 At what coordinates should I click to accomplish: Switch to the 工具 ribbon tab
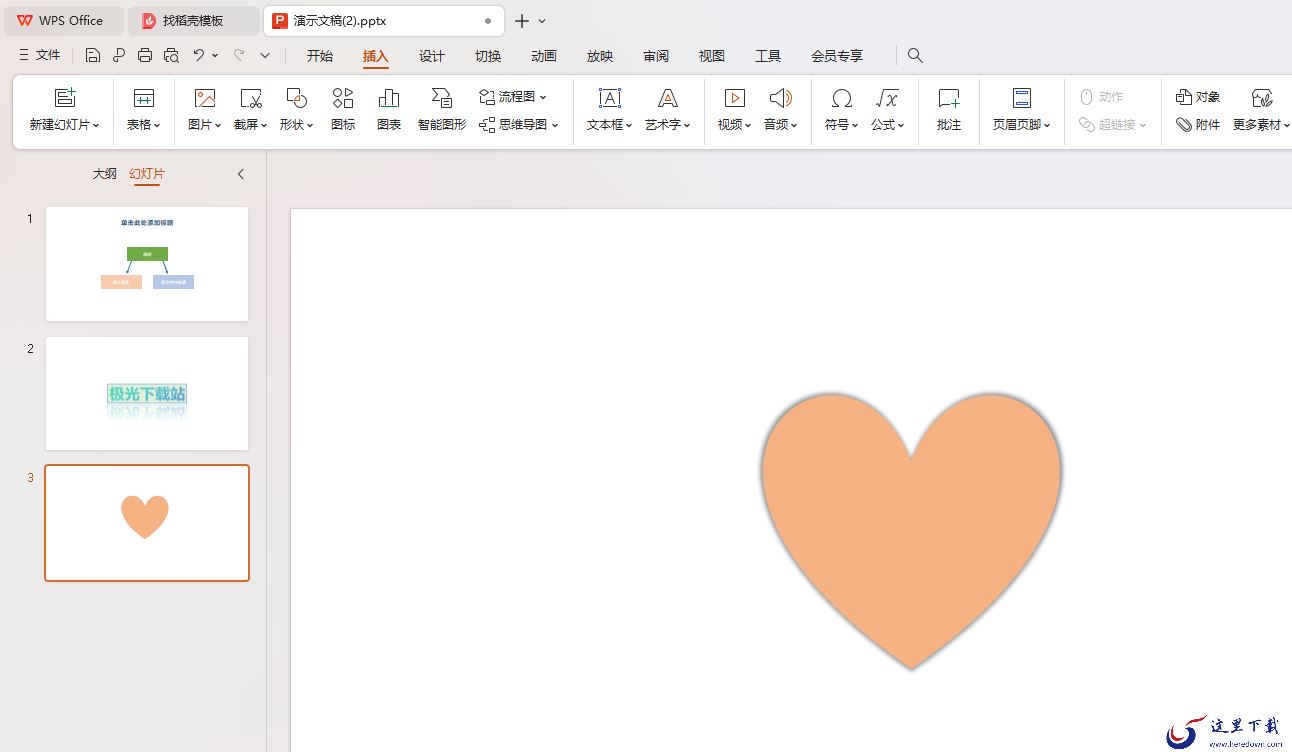(768, 56)
